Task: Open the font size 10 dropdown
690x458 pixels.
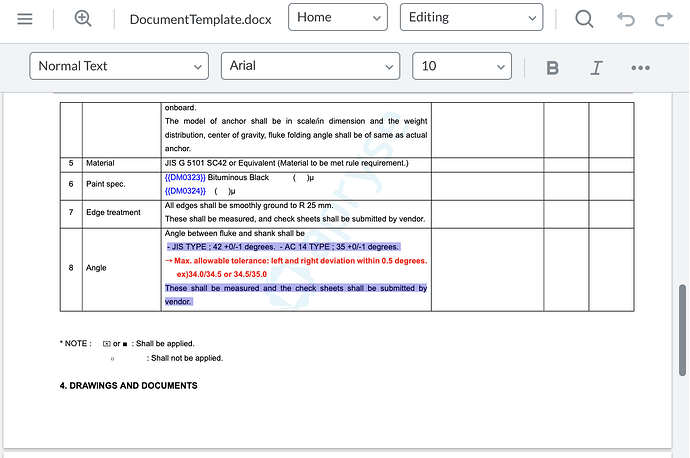Action: coord(461,66)
